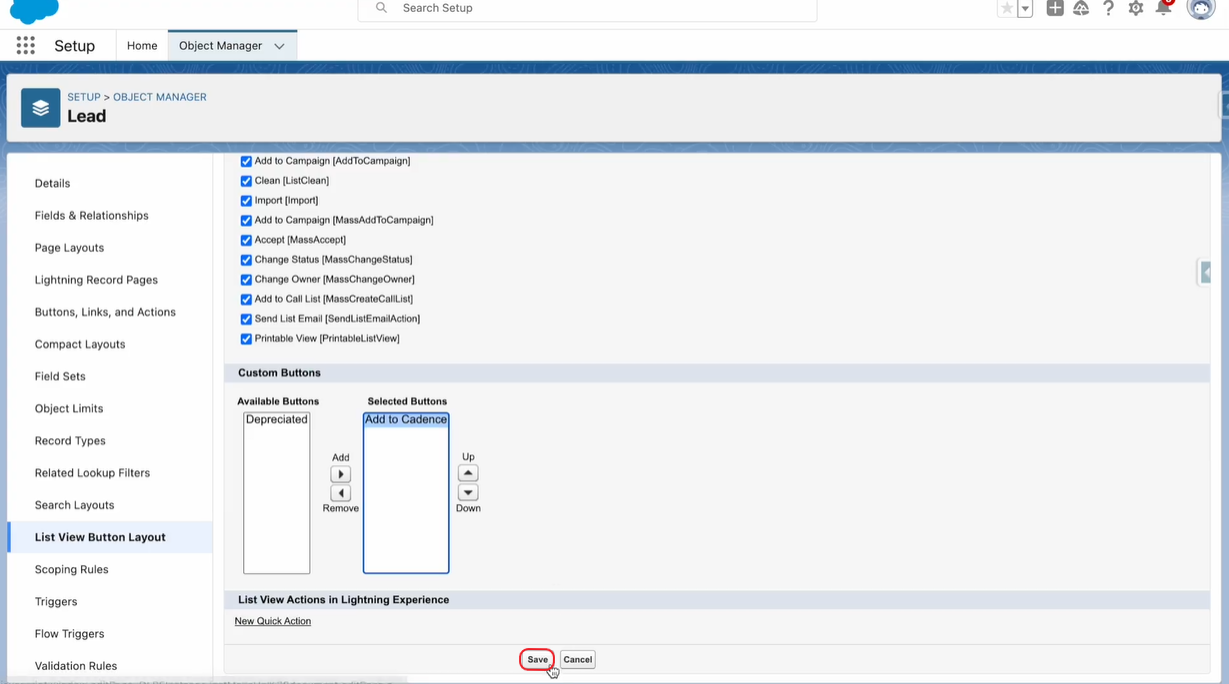Uncheck Change Owner [MassChangeOwner]
The width and height of the screenshot is (1229, 684).
(x=246, y=280)
